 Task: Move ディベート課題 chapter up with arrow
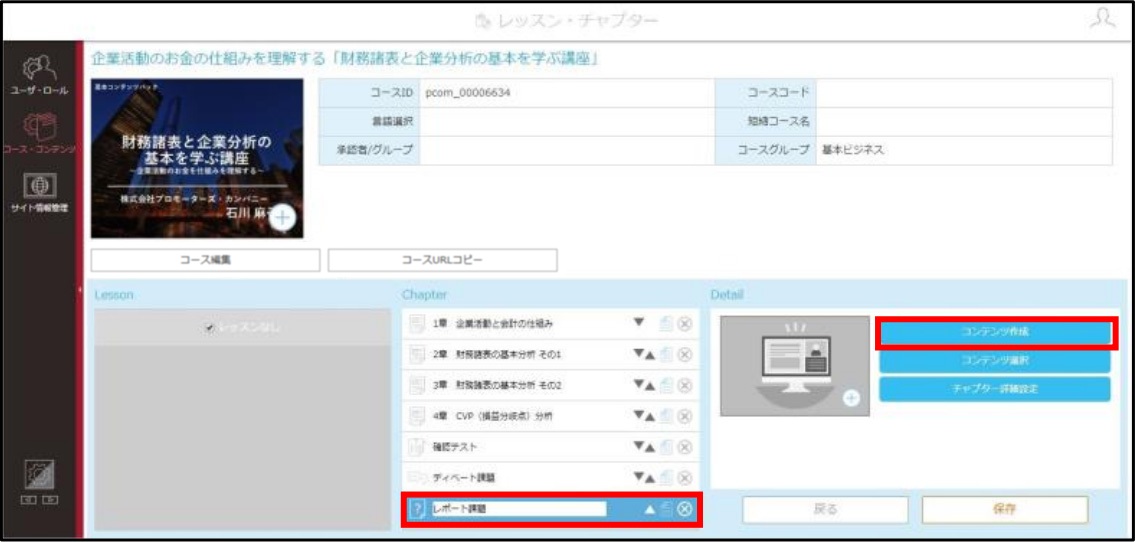(x=650, y=478)
